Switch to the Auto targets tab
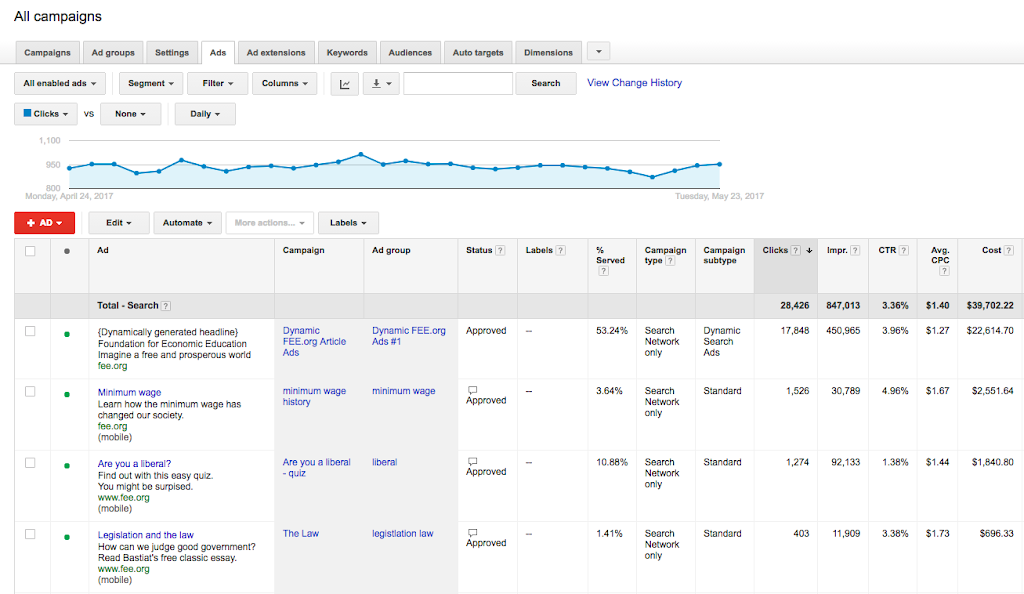This screenshot has height=594, width=1024. click(x=478, y=52)
